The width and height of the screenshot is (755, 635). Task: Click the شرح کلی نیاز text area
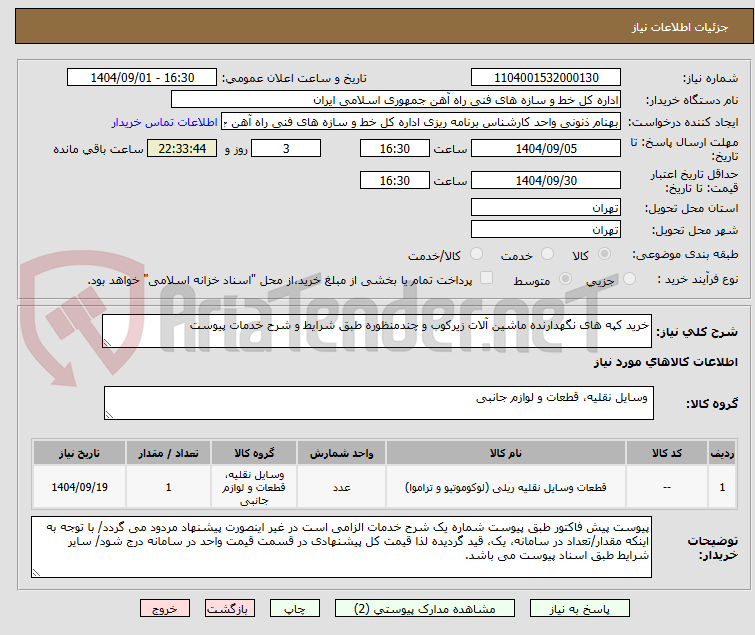click(377, 331)
